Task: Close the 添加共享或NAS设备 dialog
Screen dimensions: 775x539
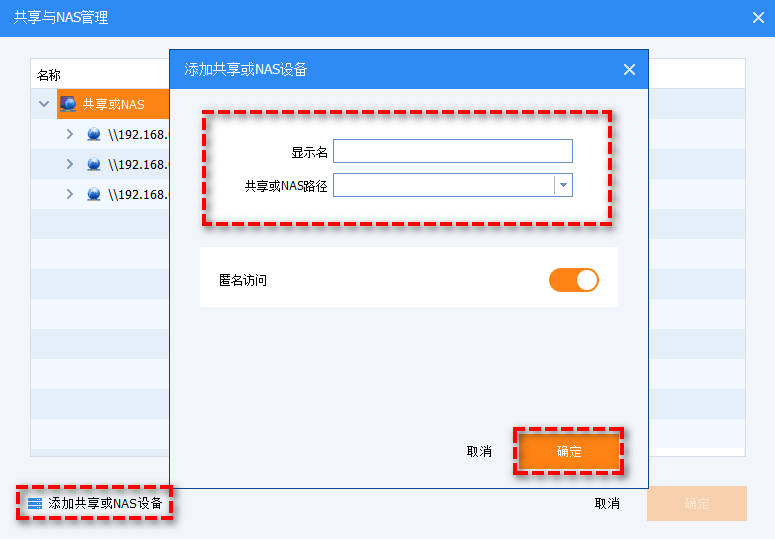Action: [x=629, y=70]
